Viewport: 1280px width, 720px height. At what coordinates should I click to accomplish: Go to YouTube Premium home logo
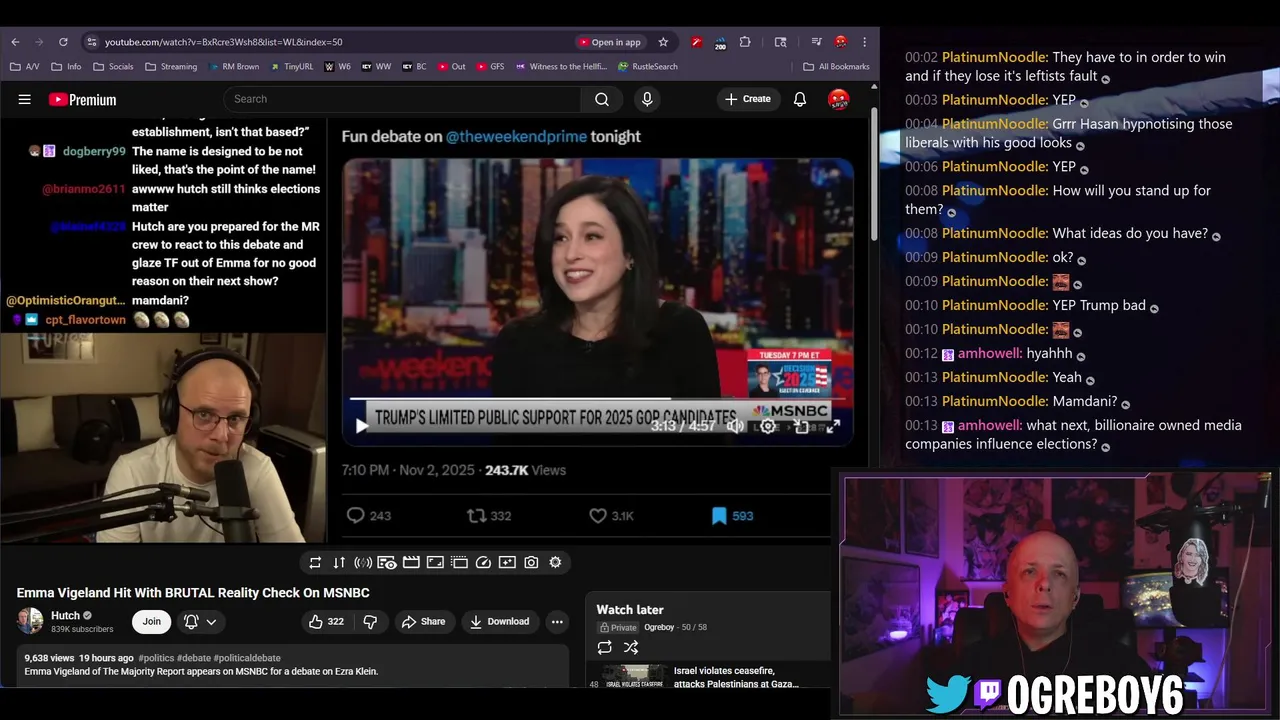82,99
